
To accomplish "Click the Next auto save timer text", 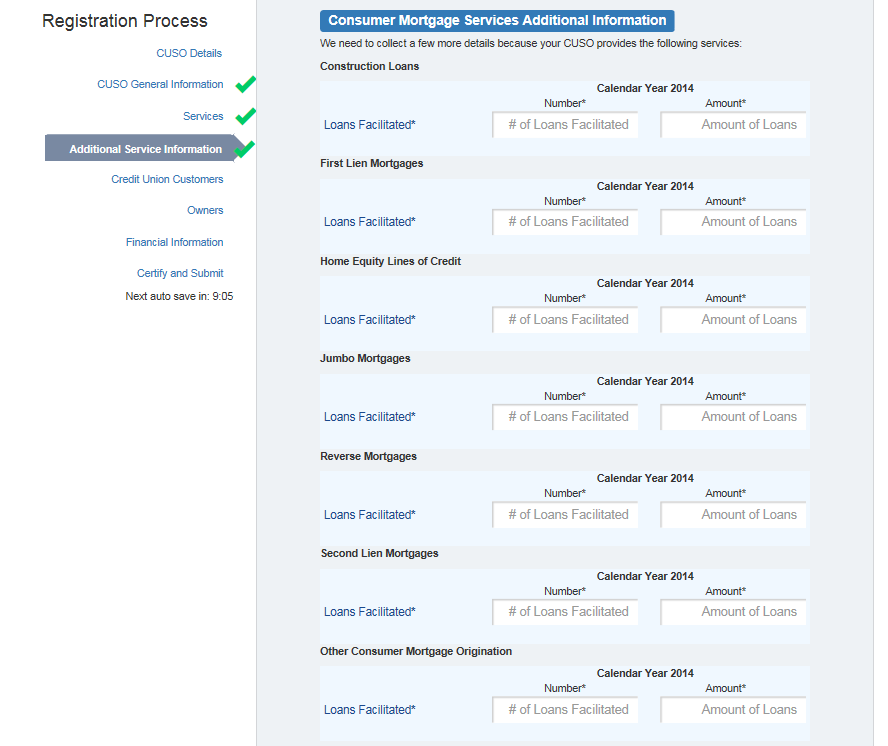I will [179, 296].
